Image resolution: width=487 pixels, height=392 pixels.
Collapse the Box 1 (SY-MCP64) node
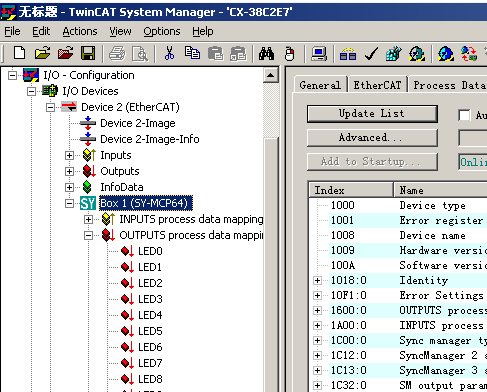(x=69, y=203)
